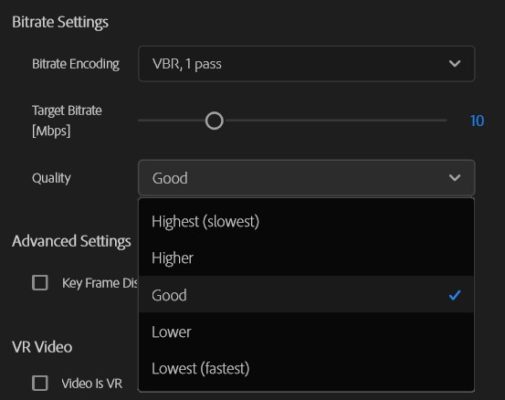The height and width of the screenshot is (400, 505).
Task: Click the chevron arrow of Quality dropdown
Action: 455,178
